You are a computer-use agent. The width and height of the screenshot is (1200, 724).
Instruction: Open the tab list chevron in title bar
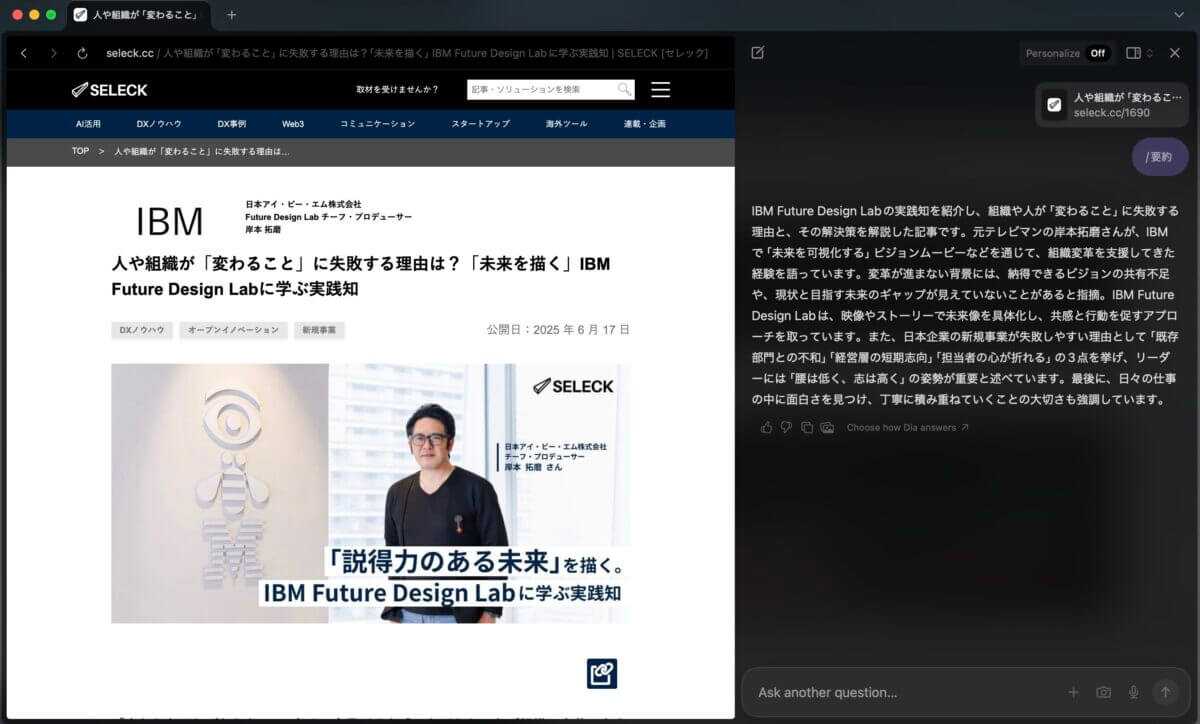click(x=1179, y=15)
